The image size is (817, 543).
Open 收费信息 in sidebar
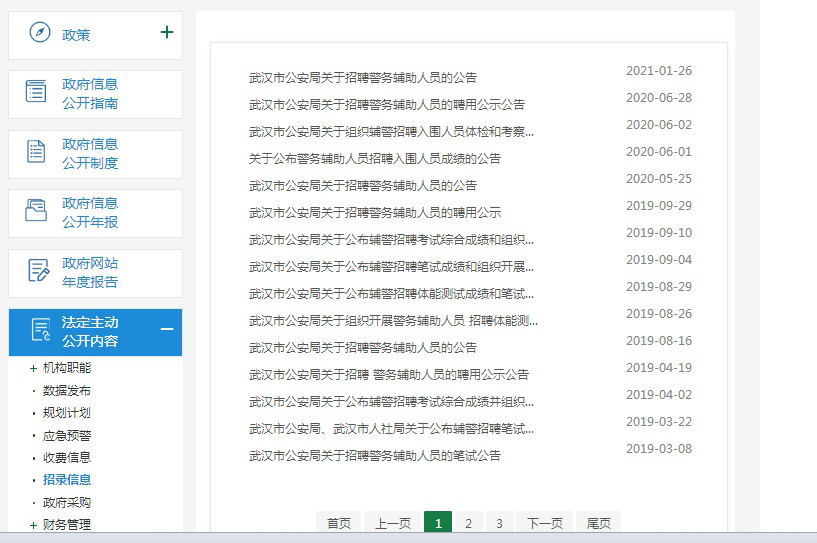point(67,458)
